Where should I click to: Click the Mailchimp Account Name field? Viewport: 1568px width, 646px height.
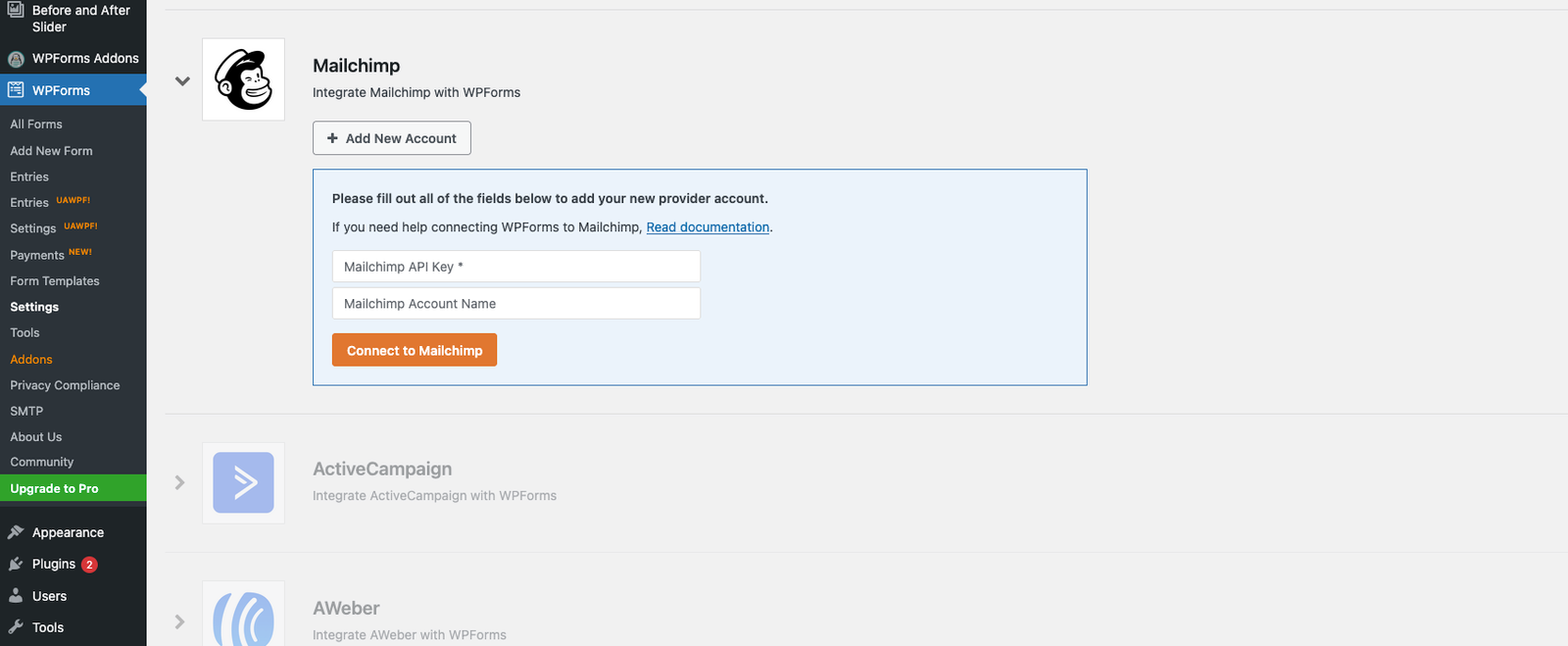pos(516,304)
